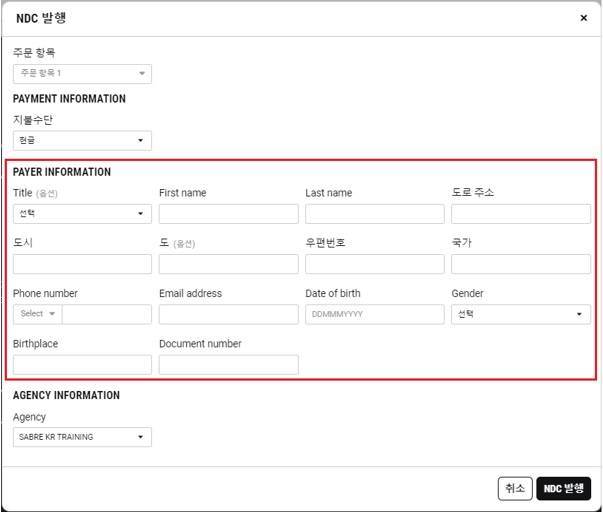Focus the First name field
This screenshot has height=512, width=603.
(228, 214)
